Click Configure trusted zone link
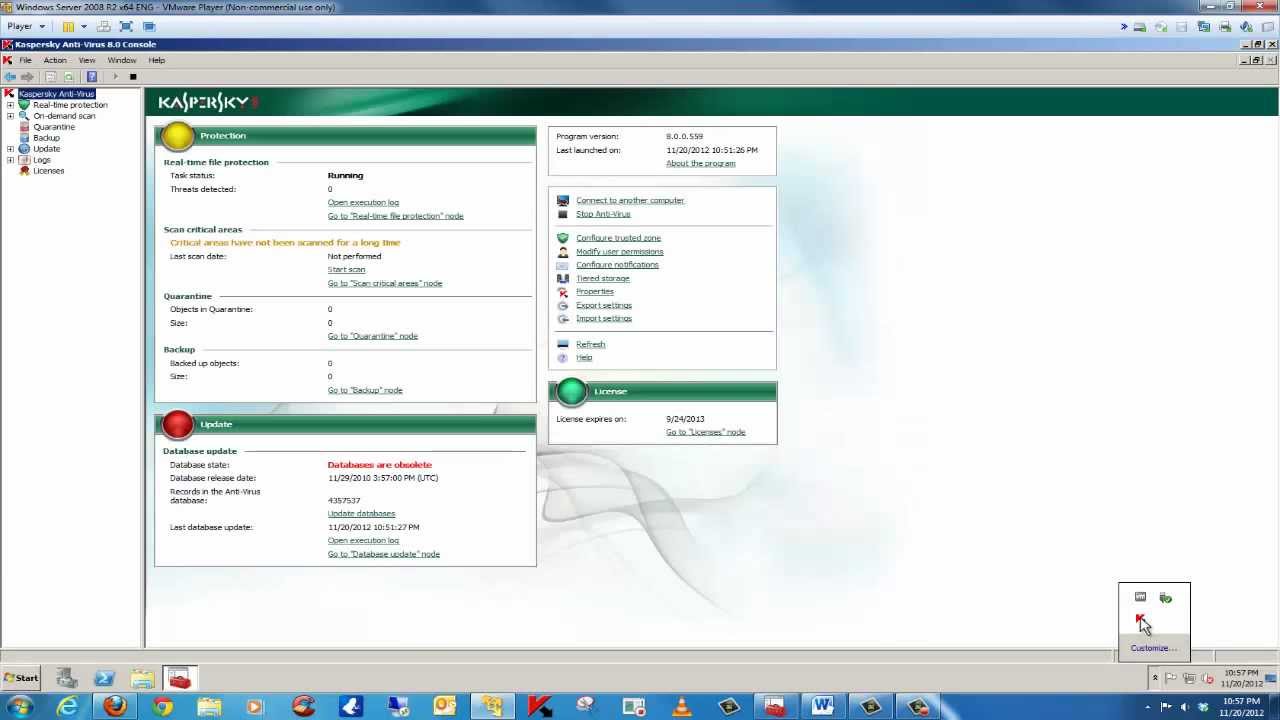The image size is (1280, 720). point(618,238)
